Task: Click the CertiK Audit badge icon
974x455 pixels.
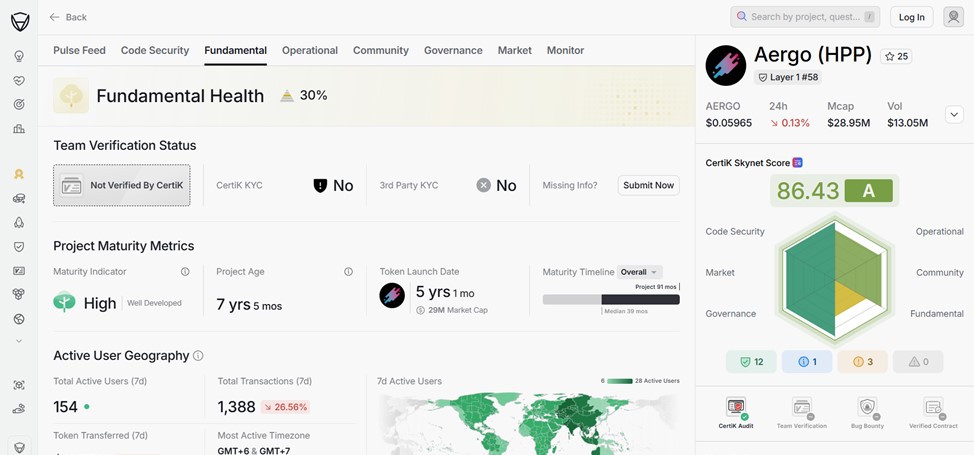Action: coord(736,408)
